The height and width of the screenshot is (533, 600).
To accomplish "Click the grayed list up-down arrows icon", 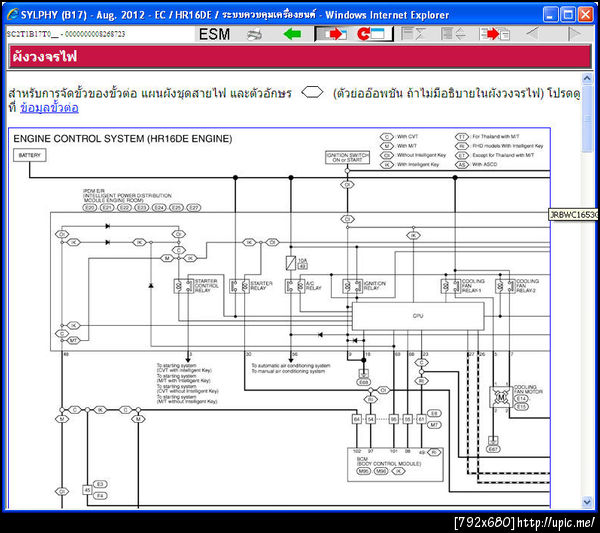I will click(x=453, y=34).
